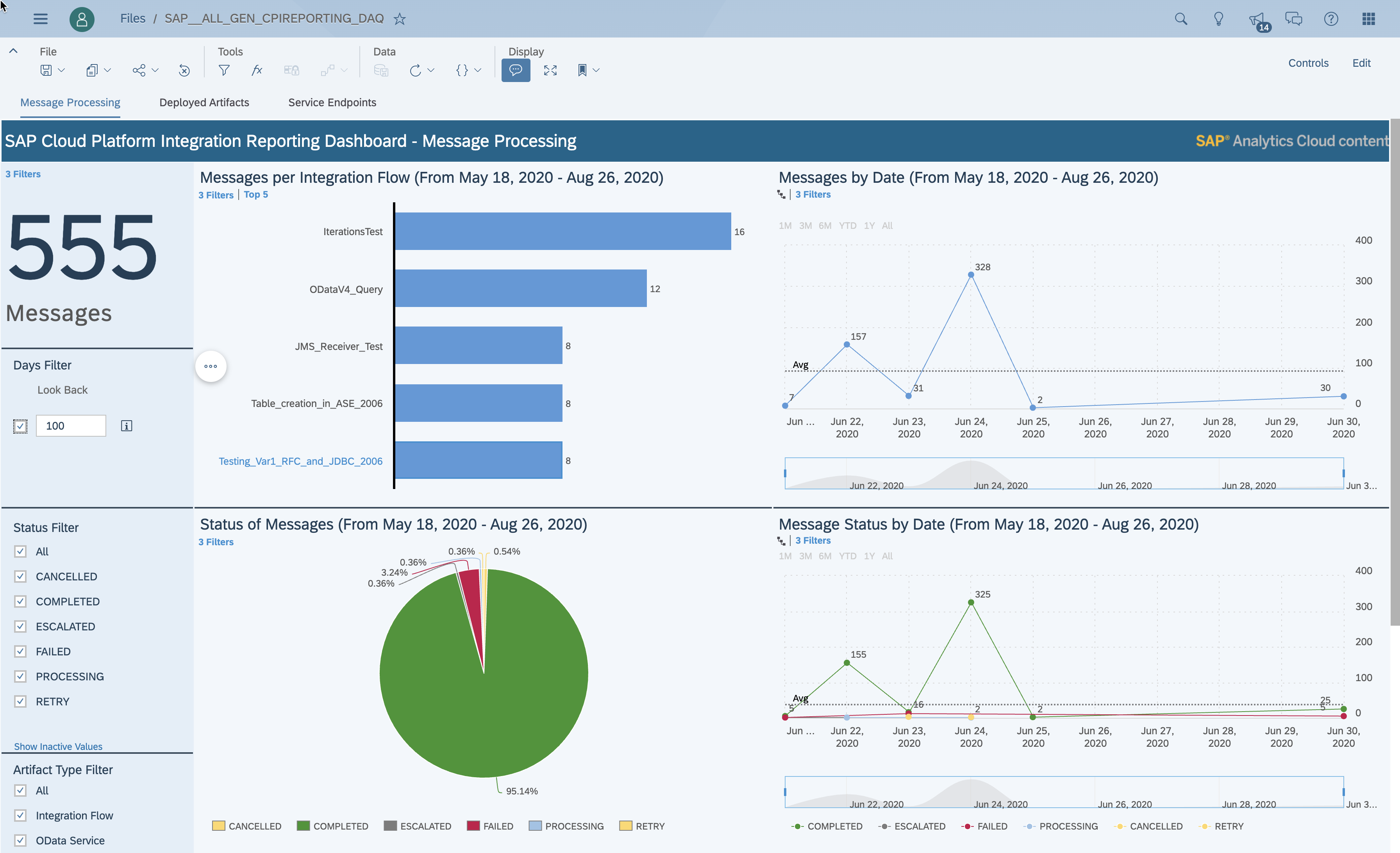
Task: Open the Service Endpoints tab
Action: click(332, 103)
